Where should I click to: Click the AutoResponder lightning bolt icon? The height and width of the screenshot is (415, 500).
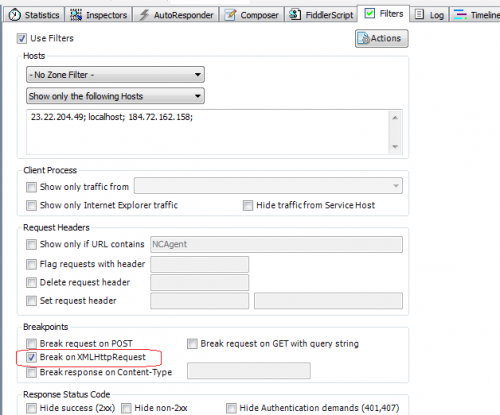coord(144,15)
